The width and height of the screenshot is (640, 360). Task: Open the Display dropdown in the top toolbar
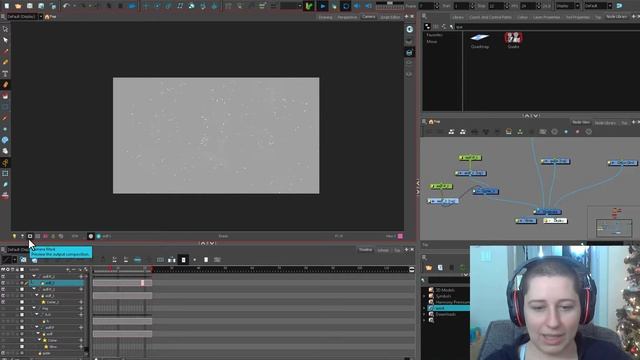click(x=568, y=6)
